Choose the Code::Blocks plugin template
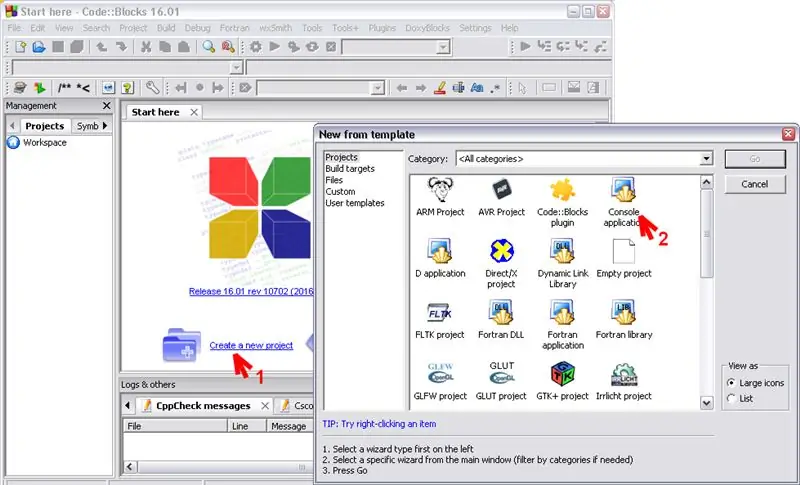 [562, 202]
